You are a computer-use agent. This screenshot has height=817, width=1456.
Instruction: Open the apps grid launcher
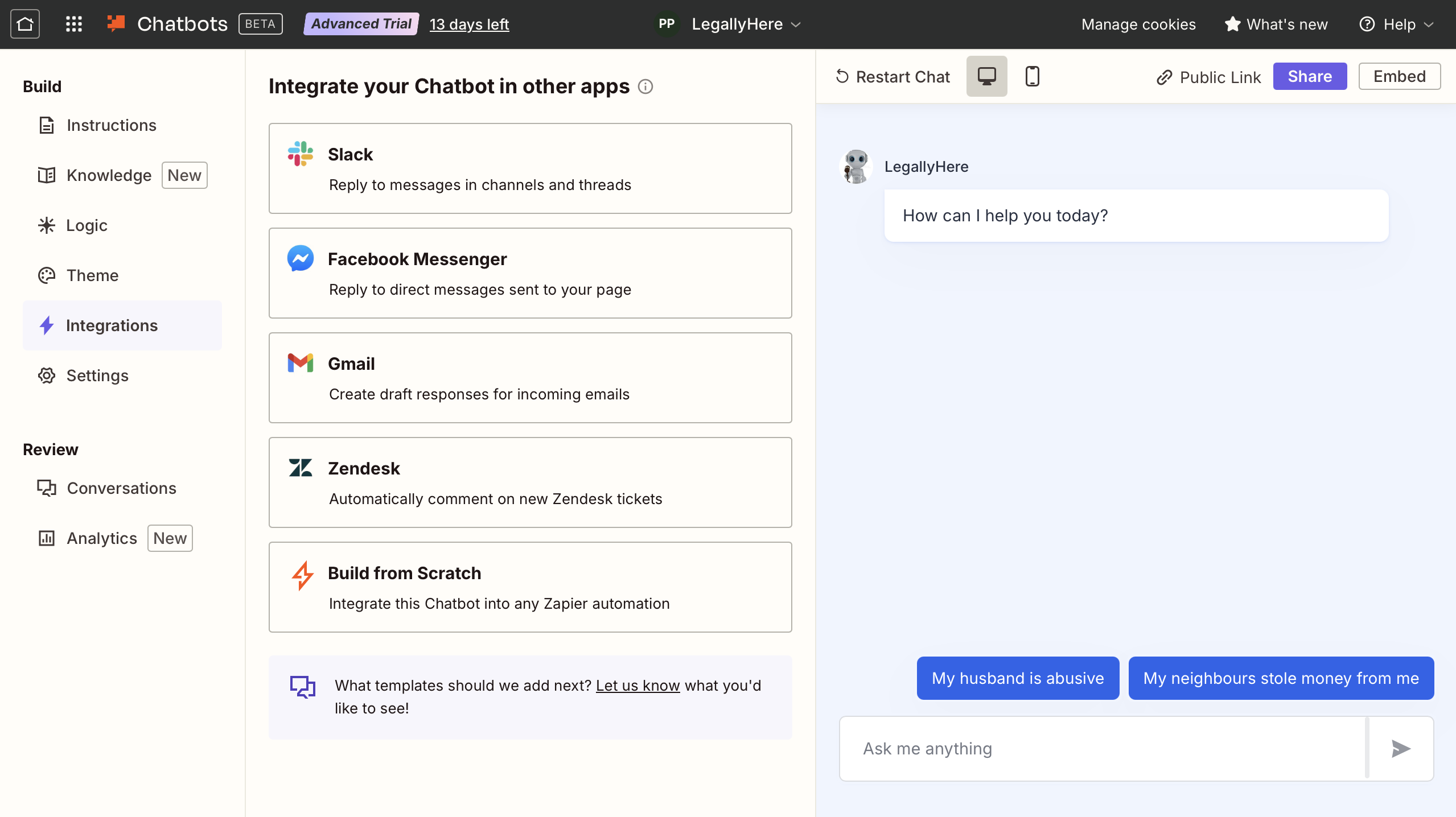point(74,24)
